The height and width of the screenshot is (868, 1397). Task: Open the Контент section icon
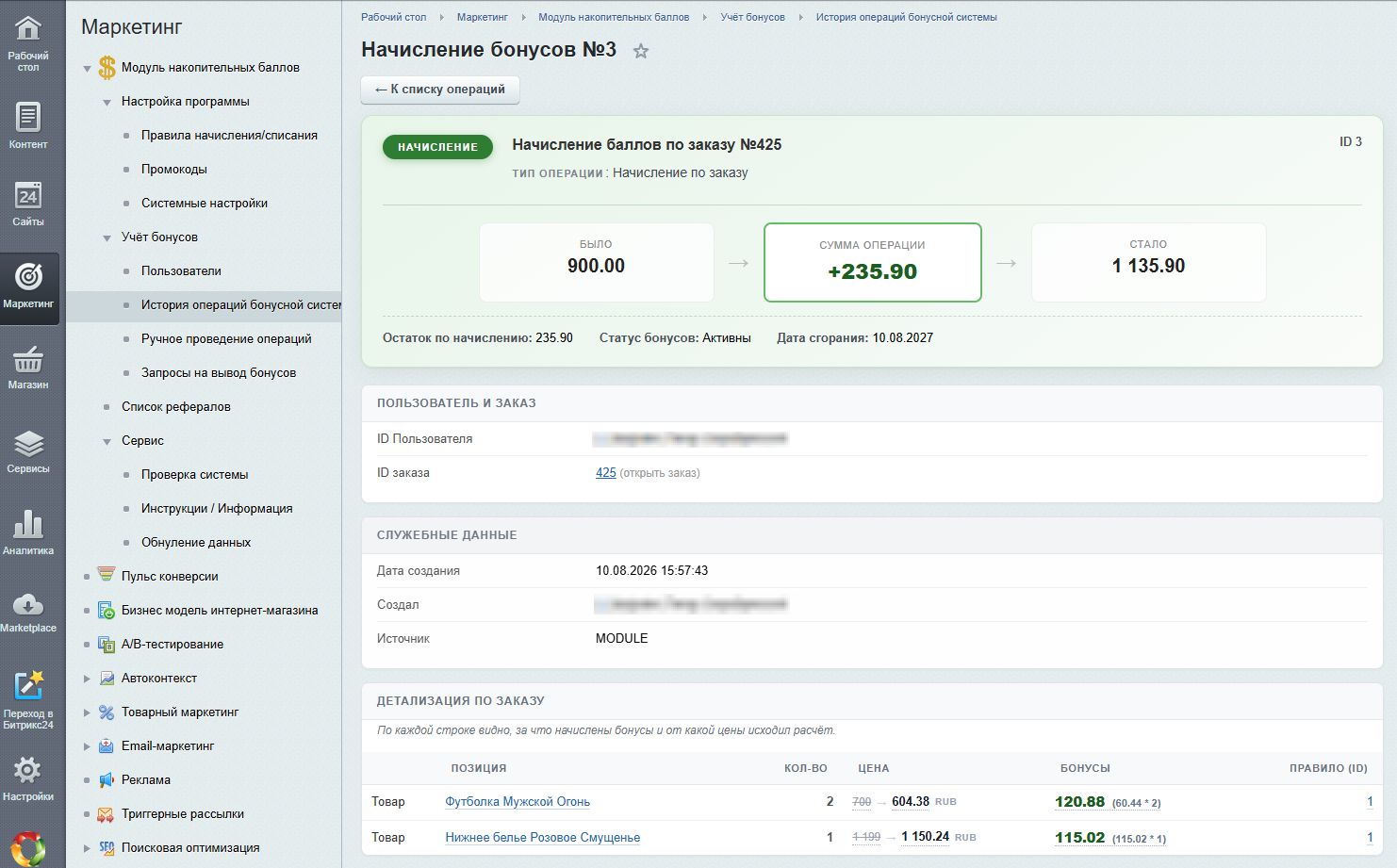point(28,117)
